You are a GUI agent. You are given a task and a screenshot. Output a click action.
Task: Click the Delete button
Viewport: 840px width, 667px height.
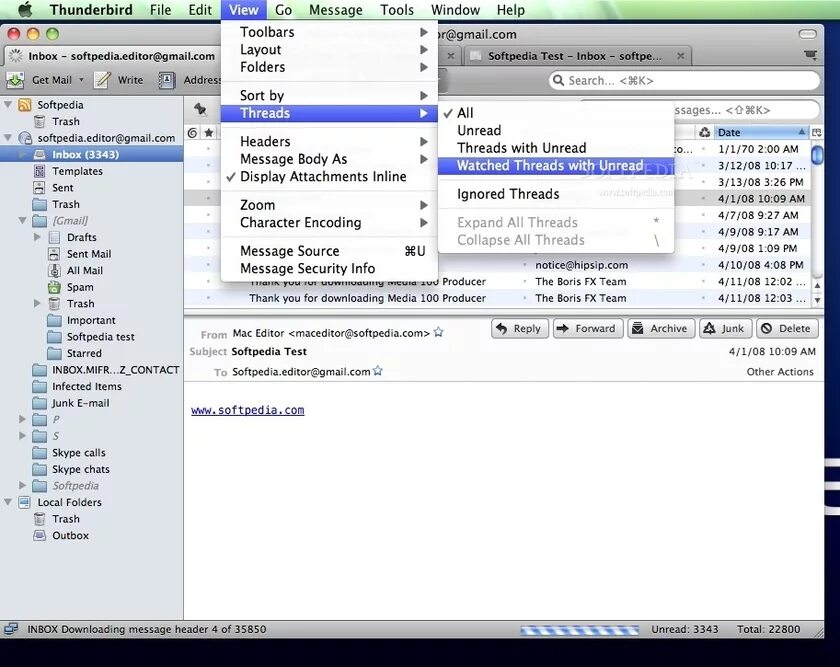[x=787, y=328]
